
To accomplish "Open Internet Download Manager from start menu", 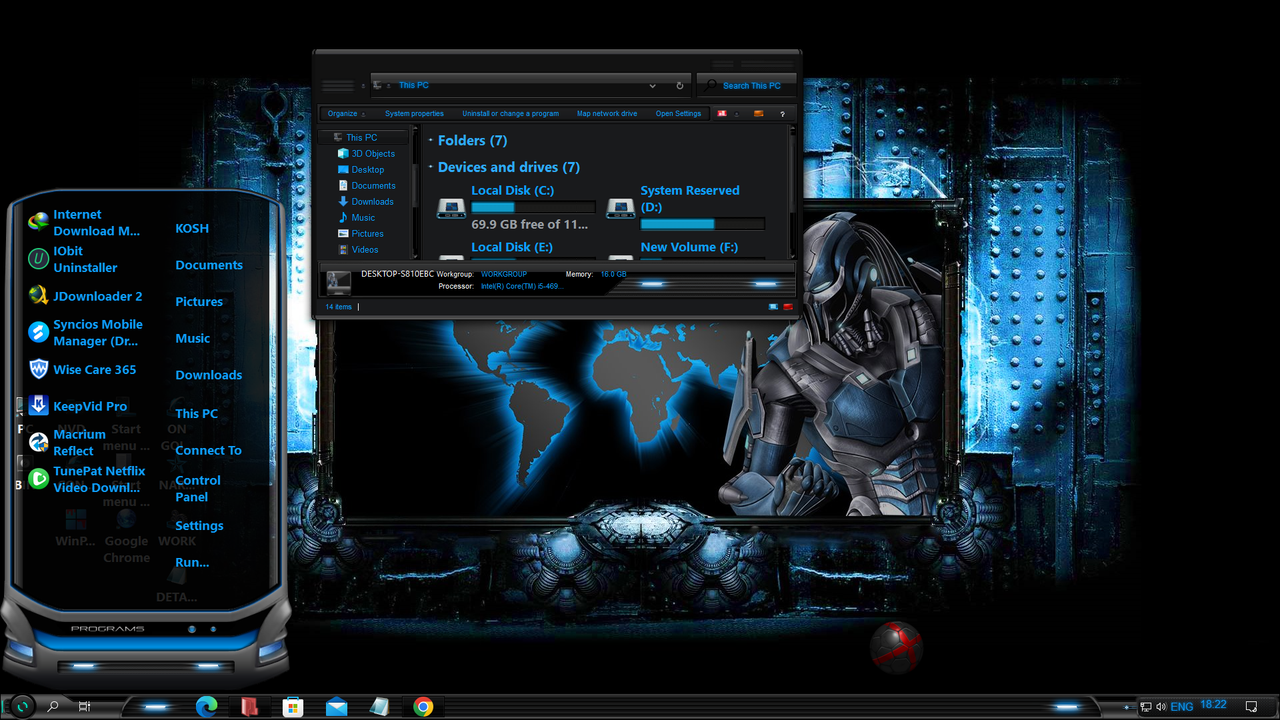I will 85,222.
